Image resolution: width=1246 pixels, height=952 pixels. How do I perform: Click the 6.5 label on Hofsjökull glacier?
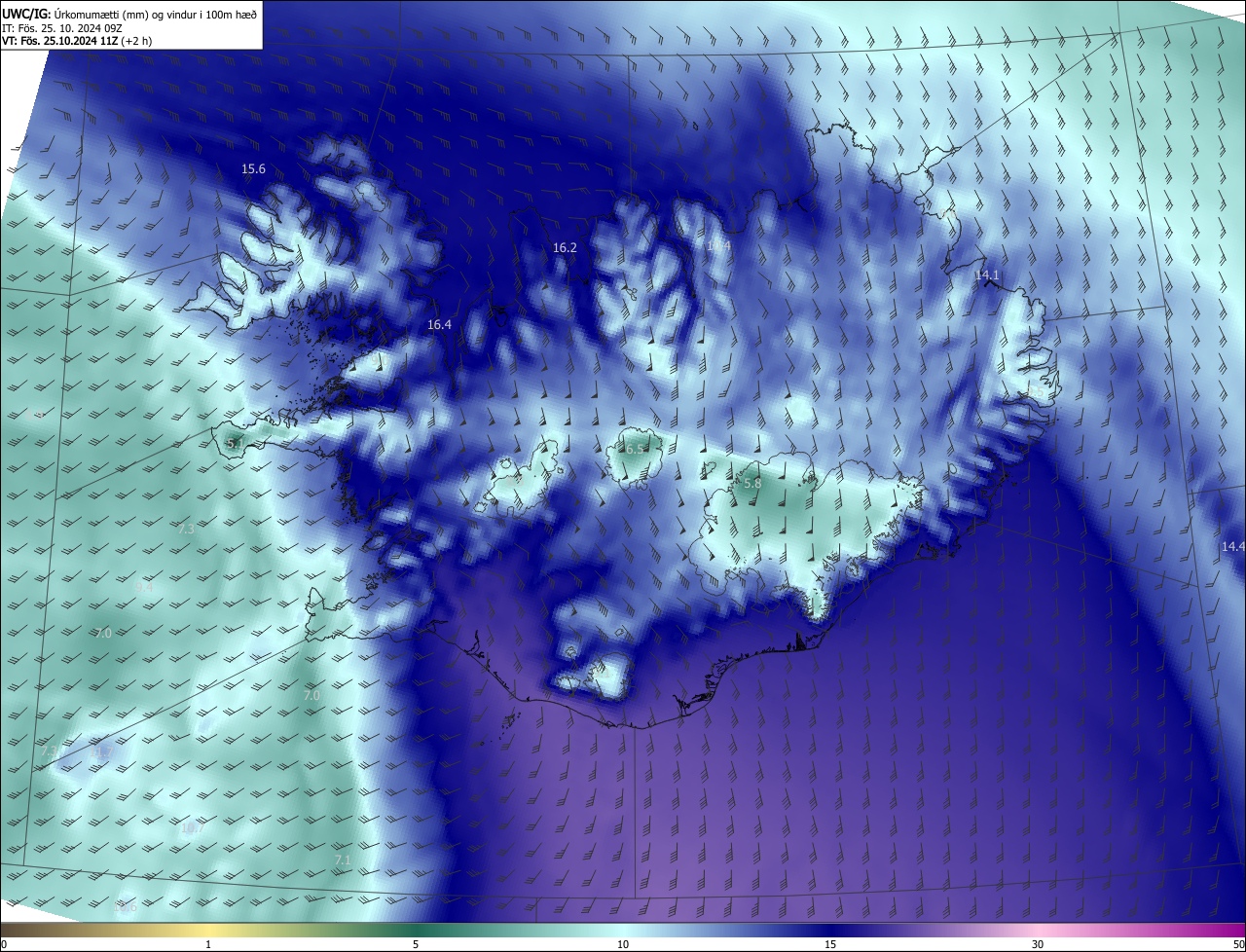click(634, 450)
